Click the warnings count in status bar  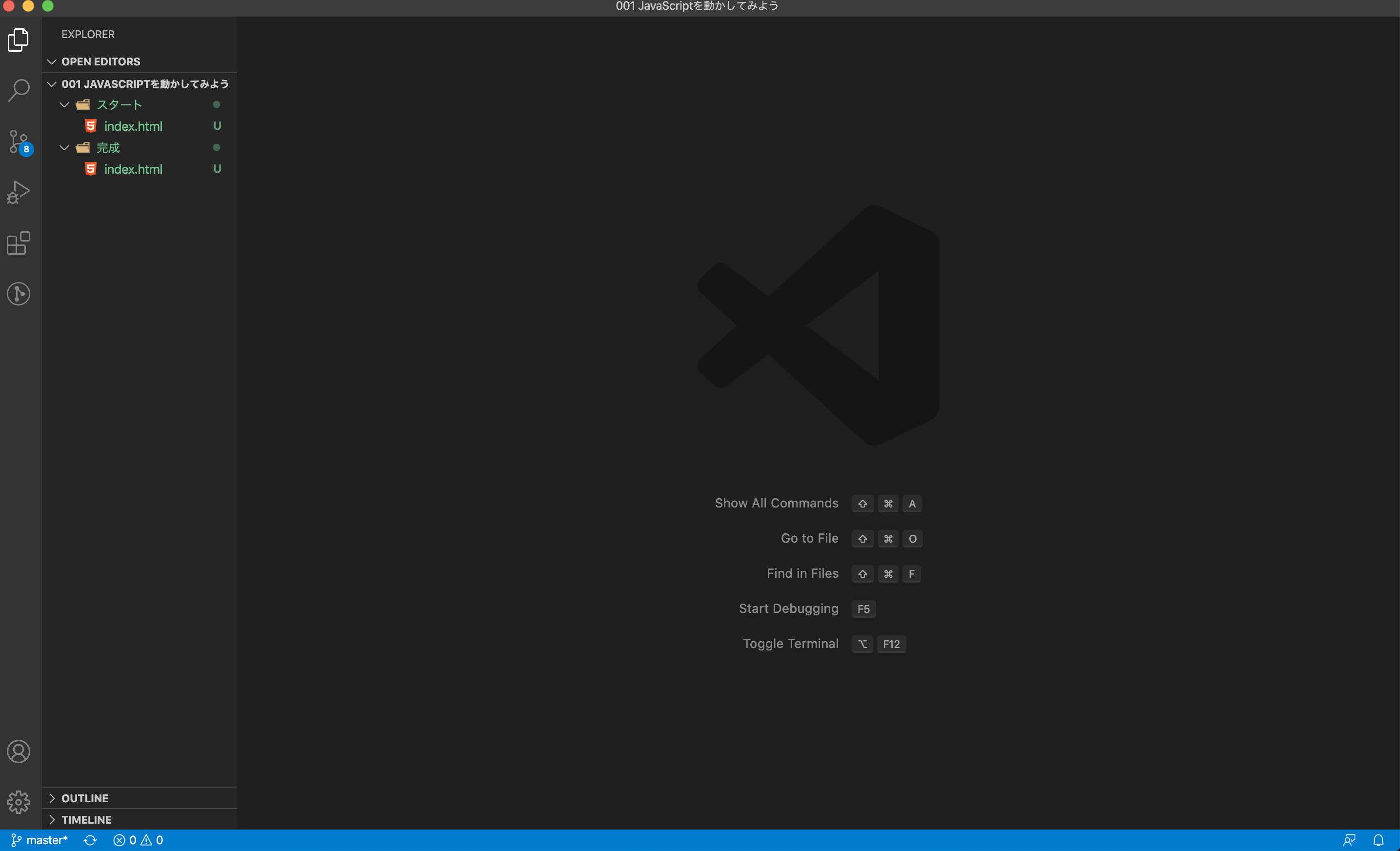click(152, 840)
